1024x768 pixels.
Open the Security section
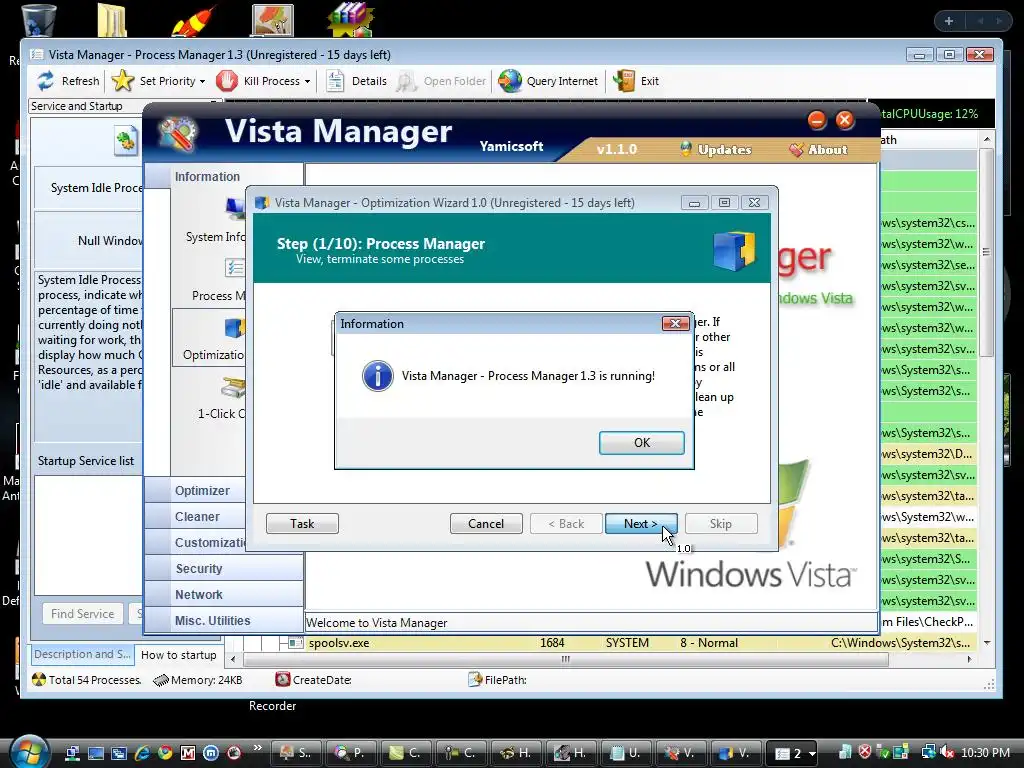click(x=223, y=569)
